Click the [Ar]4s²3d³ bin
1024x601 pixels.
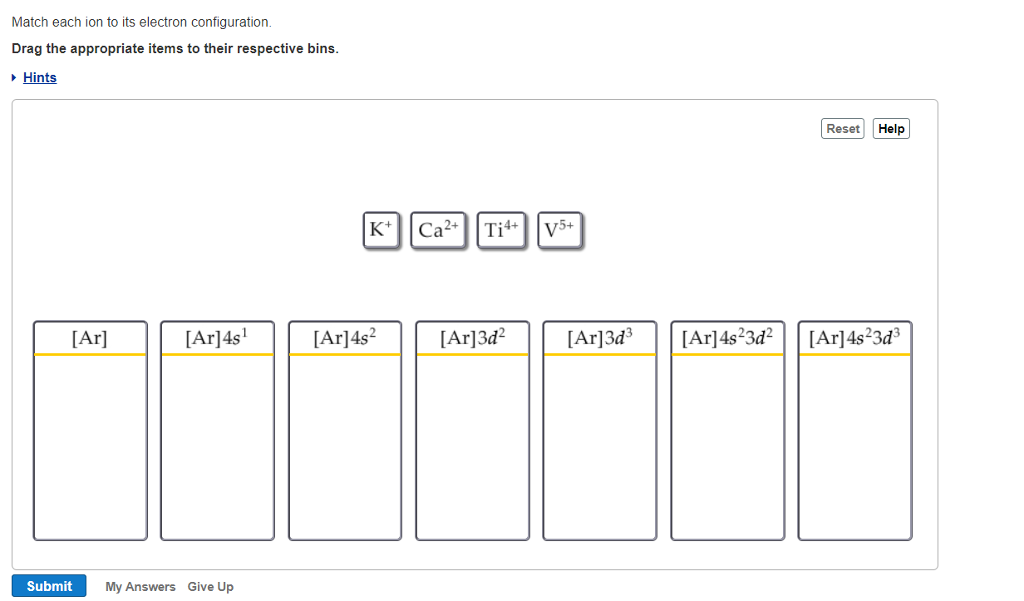coord(855,430)
